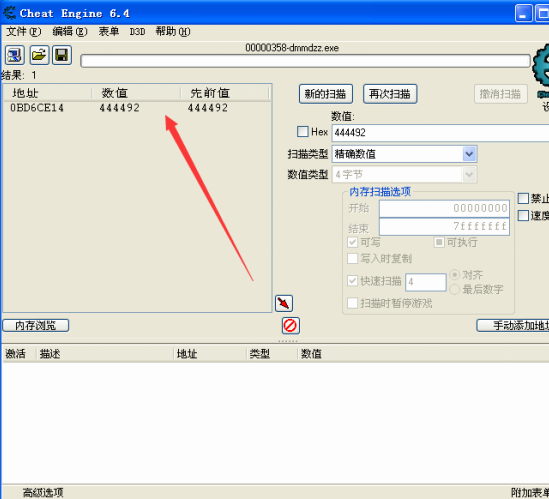Viewport: 549px width, 499px height.
Task: Toggle the 可写 writable checkbox
Action: click(x=352, y=242)
